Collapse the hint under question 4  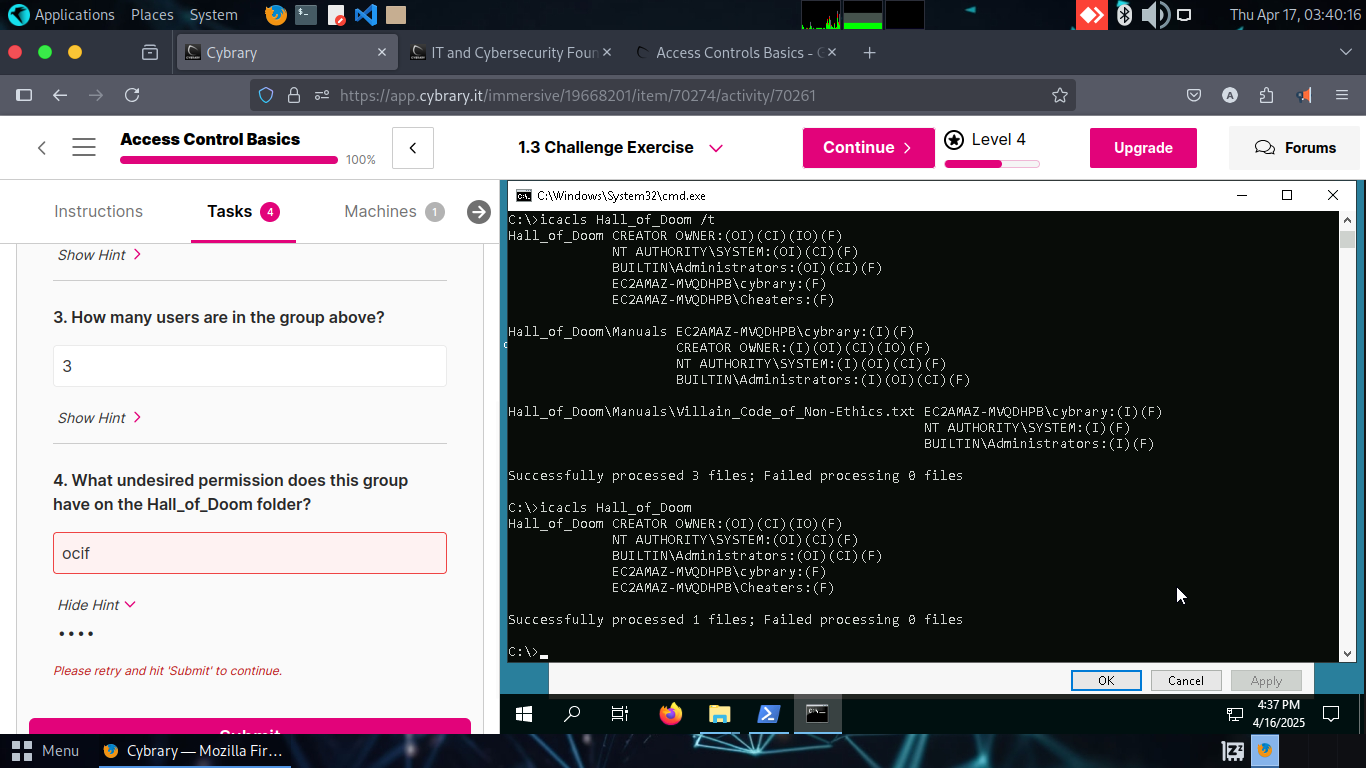pos(96,605)
